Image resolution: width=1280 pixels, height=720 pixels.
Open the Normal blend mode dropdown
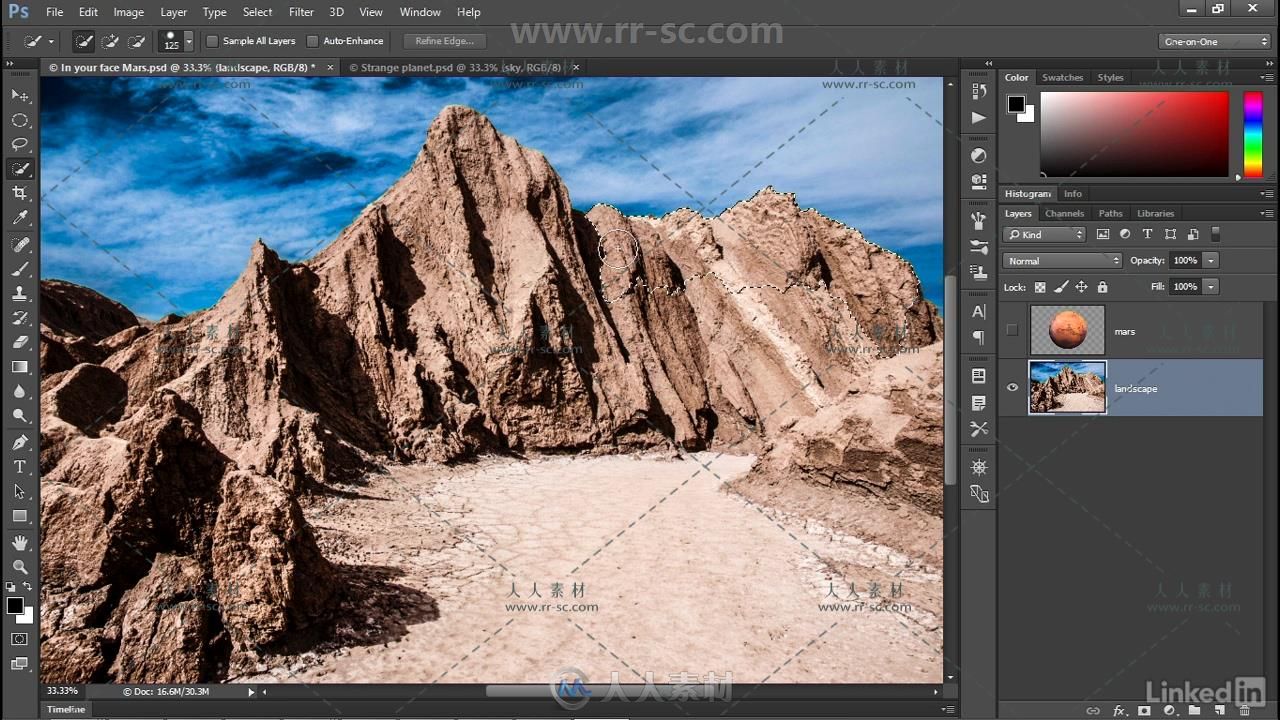1062,260
